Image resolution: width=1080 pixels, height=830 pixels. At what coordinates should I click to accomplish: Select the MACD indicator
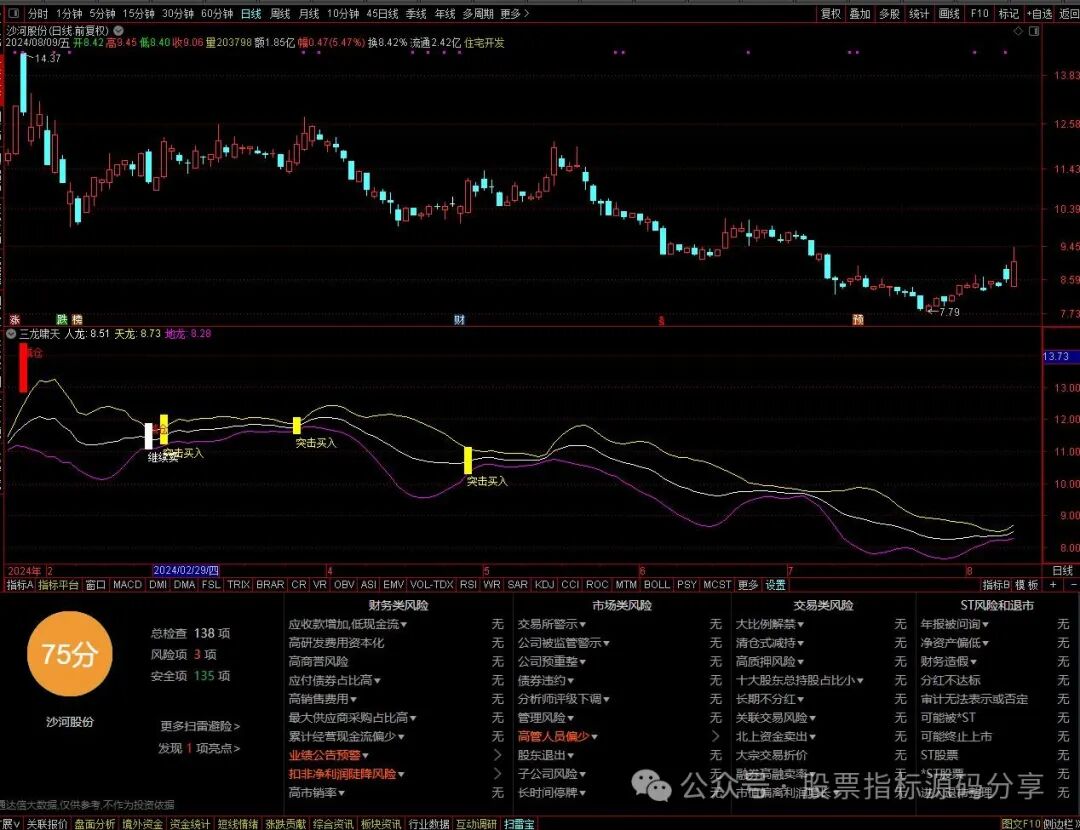127,584
